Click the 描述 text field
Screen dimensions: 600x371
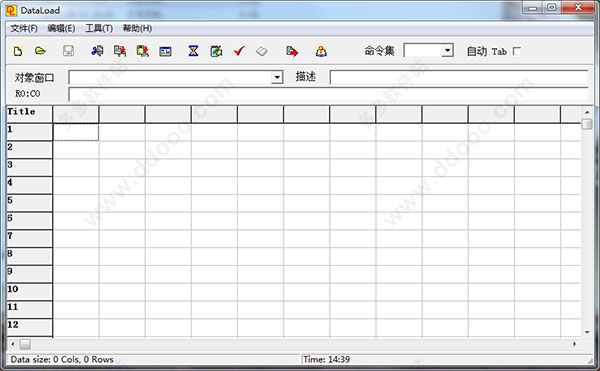459,77
